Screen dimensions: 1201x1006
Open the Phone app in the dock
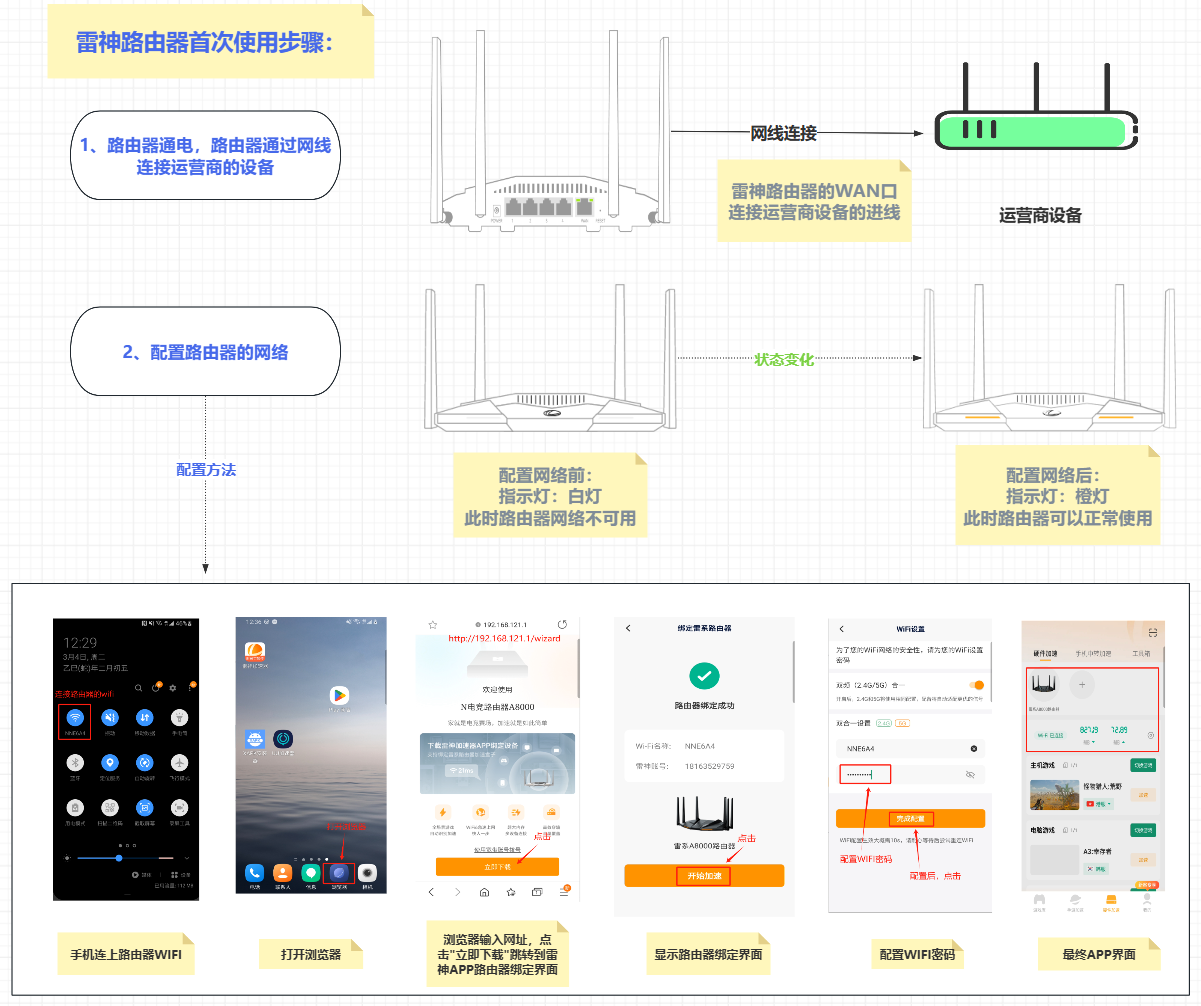254,872
